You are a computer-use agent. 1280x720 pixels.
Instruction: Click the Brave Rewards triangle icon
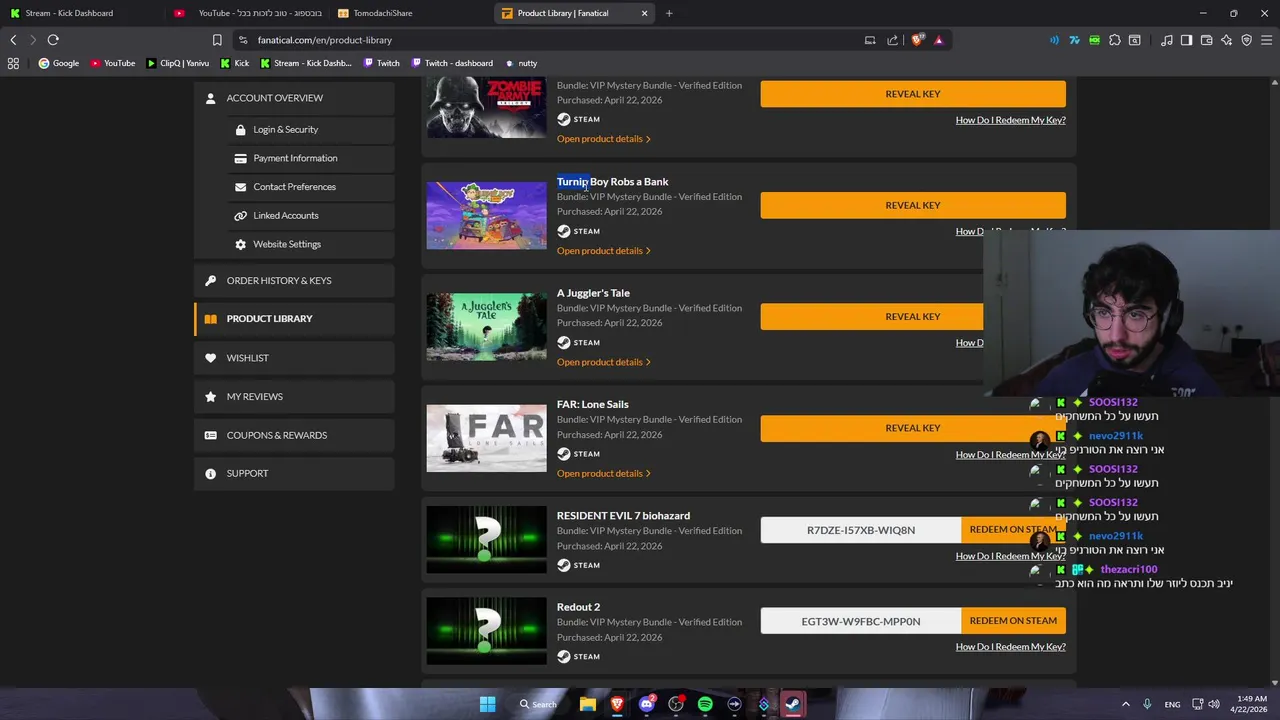[x=938, y=40]
